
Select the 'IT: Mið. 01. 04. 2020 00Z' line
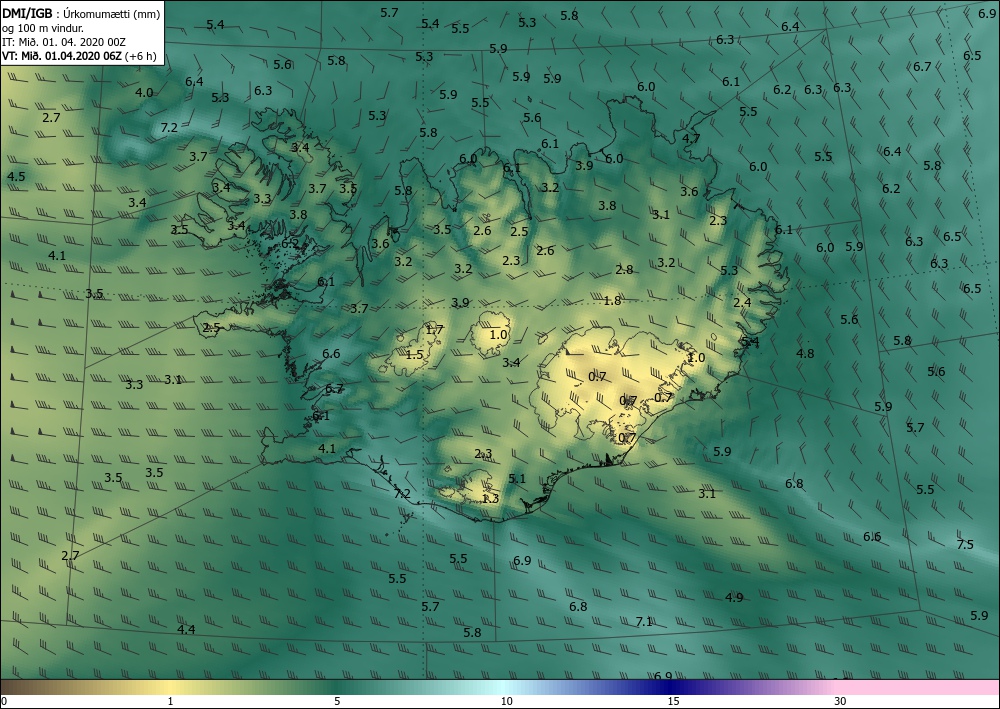click(x=64, y=42)
